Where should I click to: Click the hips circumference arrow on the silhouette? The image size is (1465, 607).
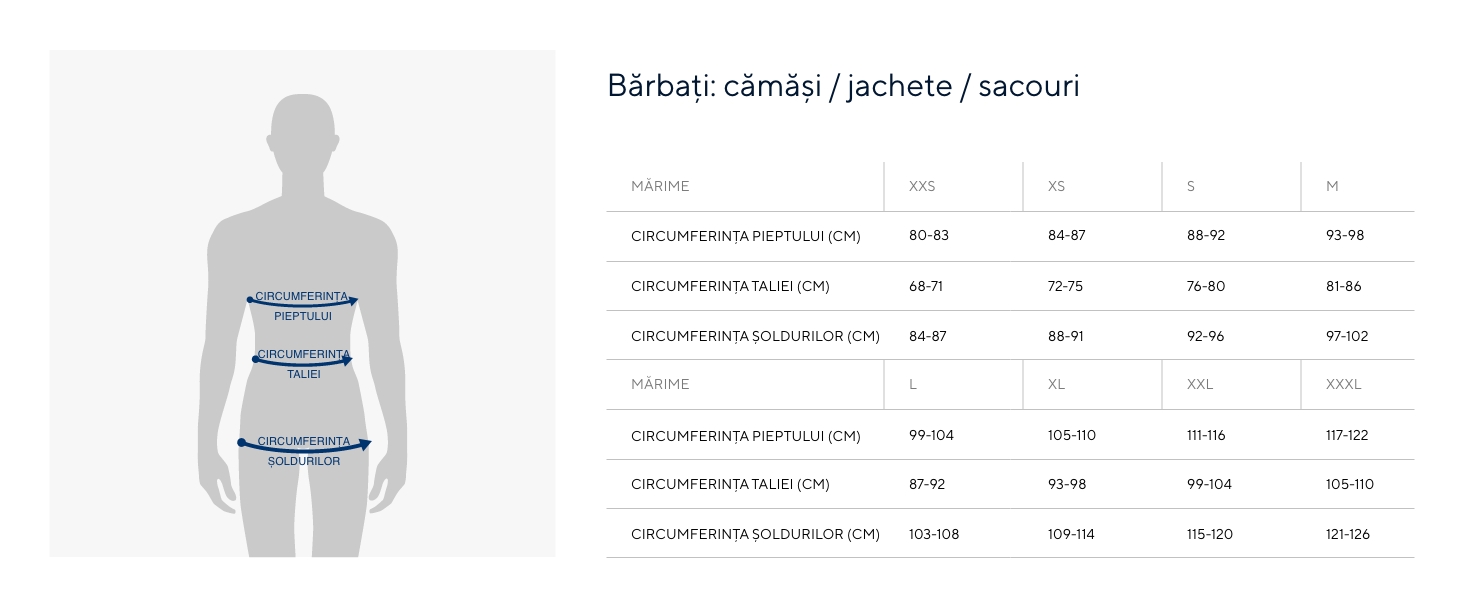pyautogui.click(x=305, y=447)
